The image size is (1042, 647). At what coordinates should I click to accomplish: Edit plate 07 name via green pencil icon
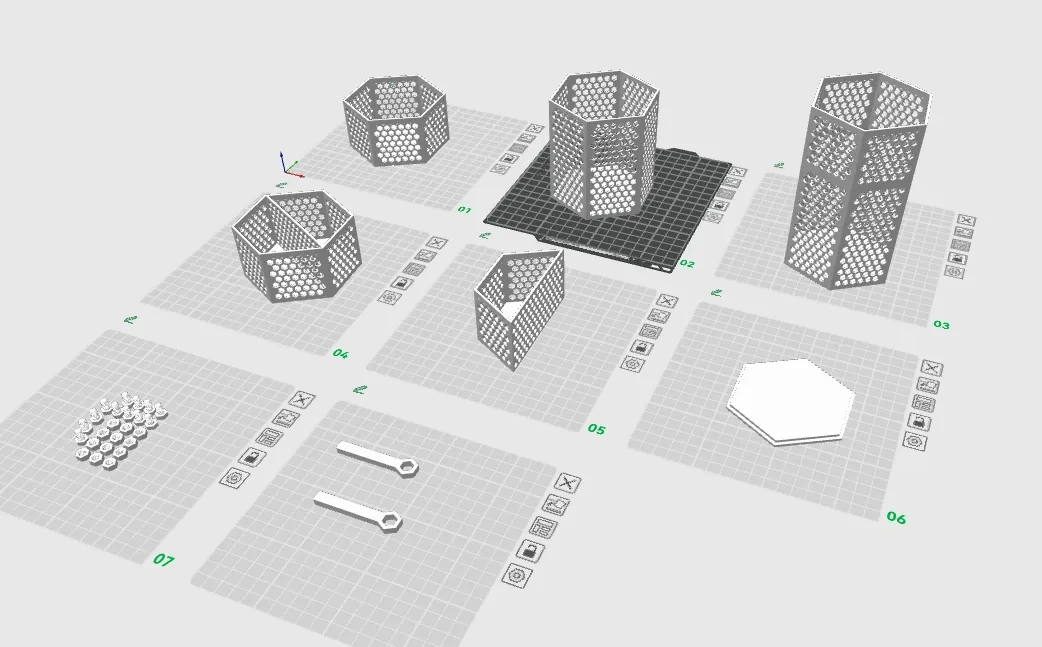131,320
